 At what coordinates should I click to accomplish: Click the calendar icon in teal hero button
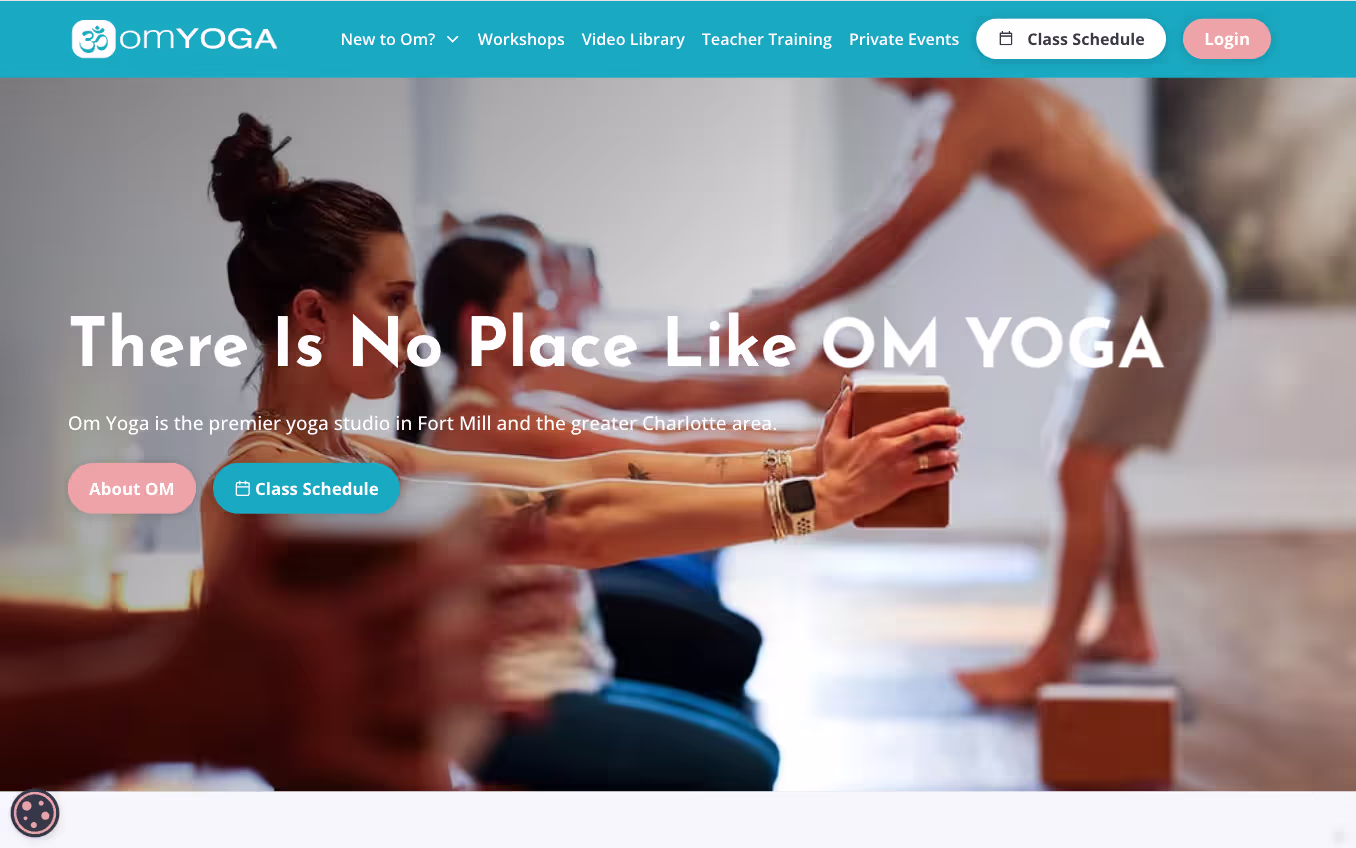pyautogui.click(x=242, y=488)
